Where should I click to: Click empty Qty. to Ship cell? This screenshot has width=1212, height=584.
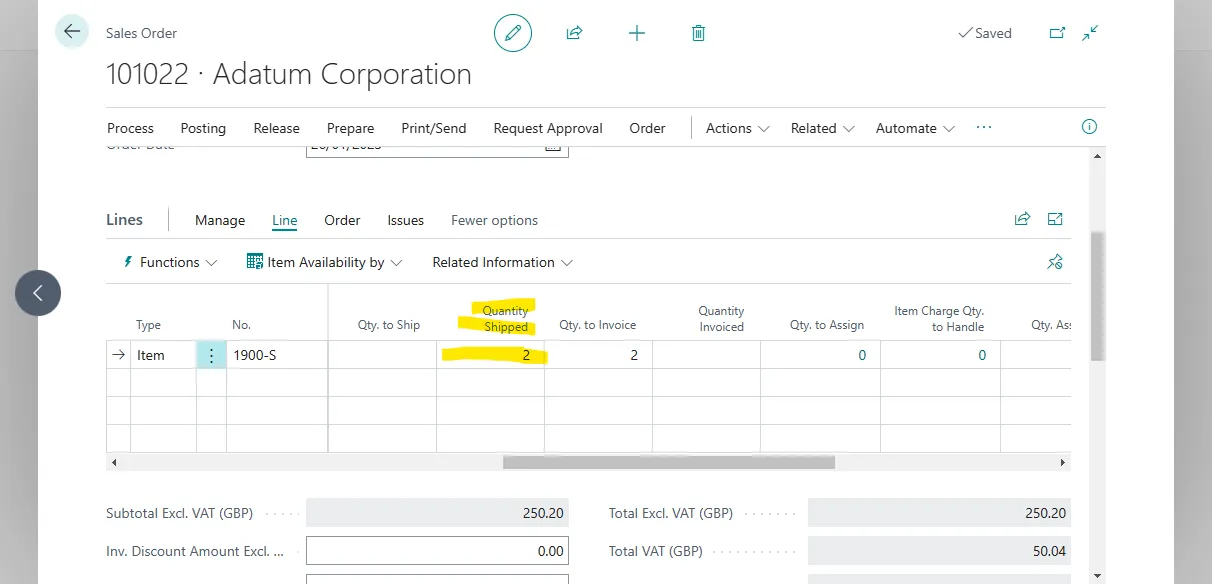(382, 355)
